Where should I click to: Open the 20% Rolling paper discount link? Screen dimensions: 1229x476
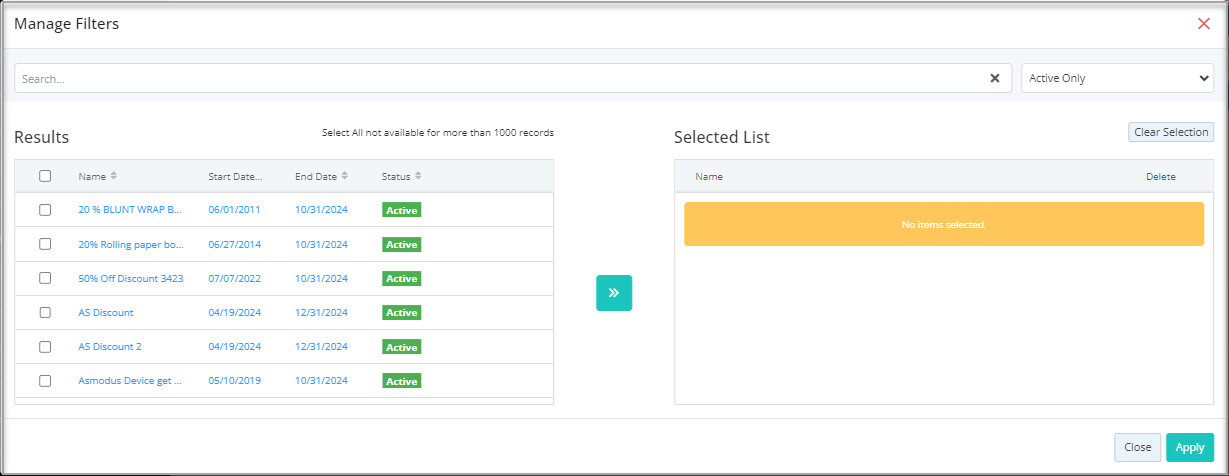click(x=130, y=244)
